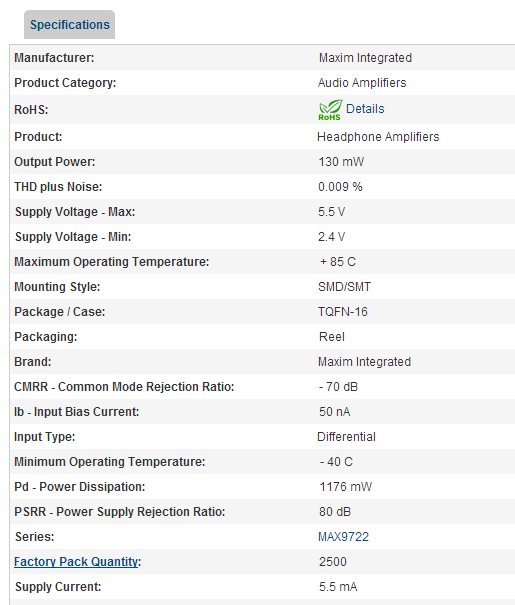Click the MAX9722 series value
515x605 pixels.
click(343, 537)
